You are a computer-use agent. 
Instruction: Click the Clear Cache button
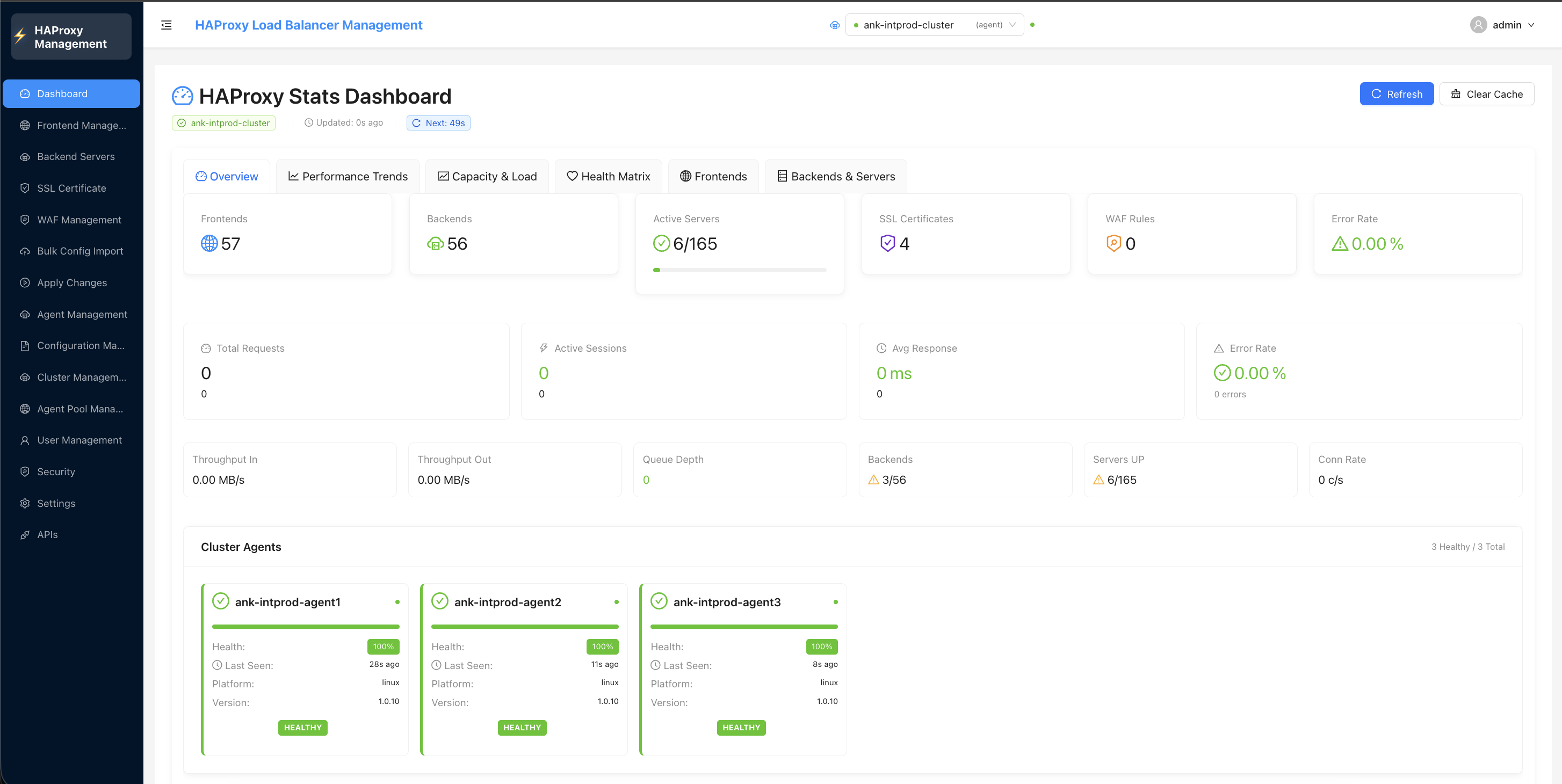point(1487,94)
